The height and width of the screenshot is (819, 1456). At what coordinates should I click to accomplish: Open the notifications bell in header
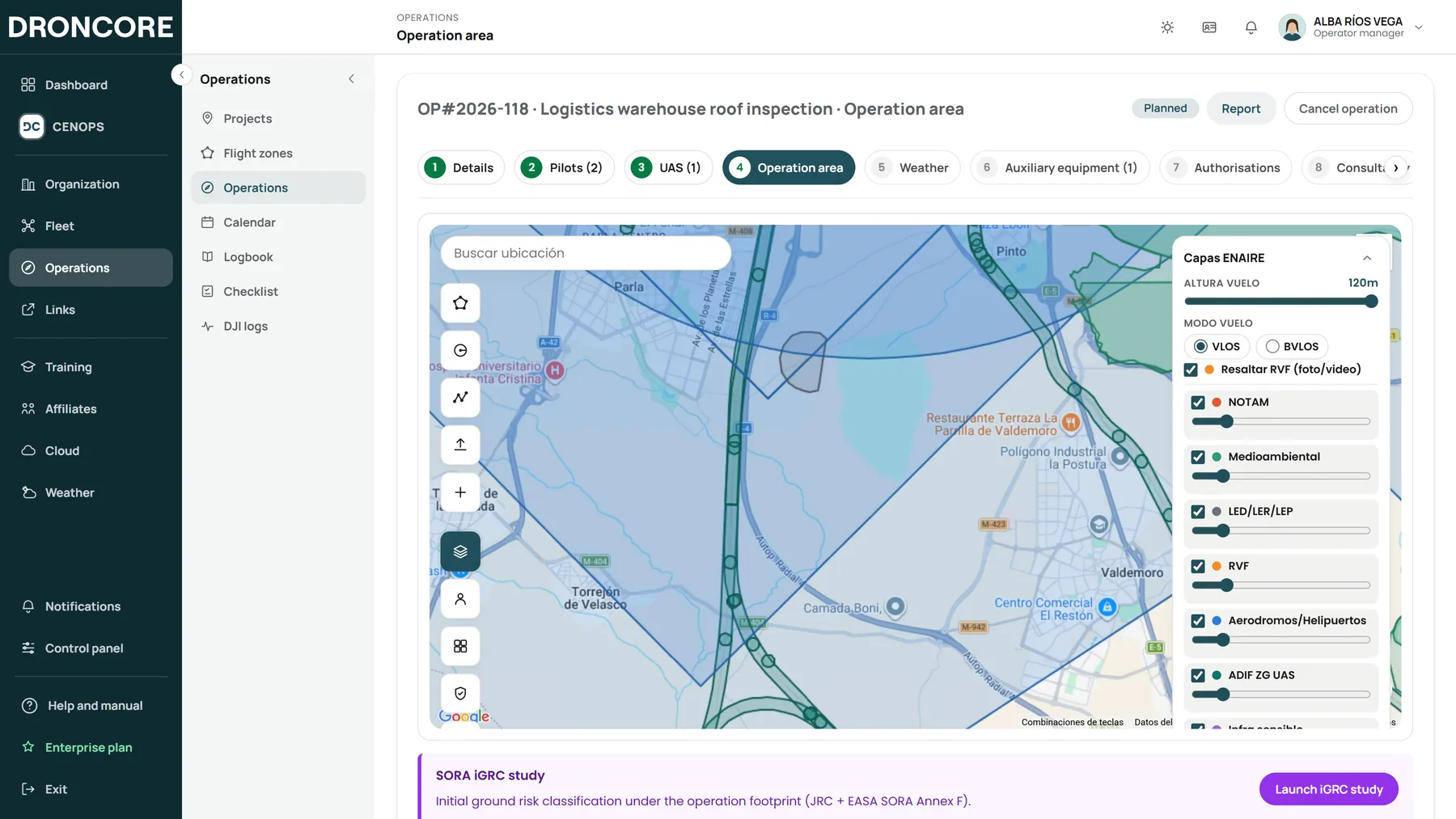[1251, 27]
